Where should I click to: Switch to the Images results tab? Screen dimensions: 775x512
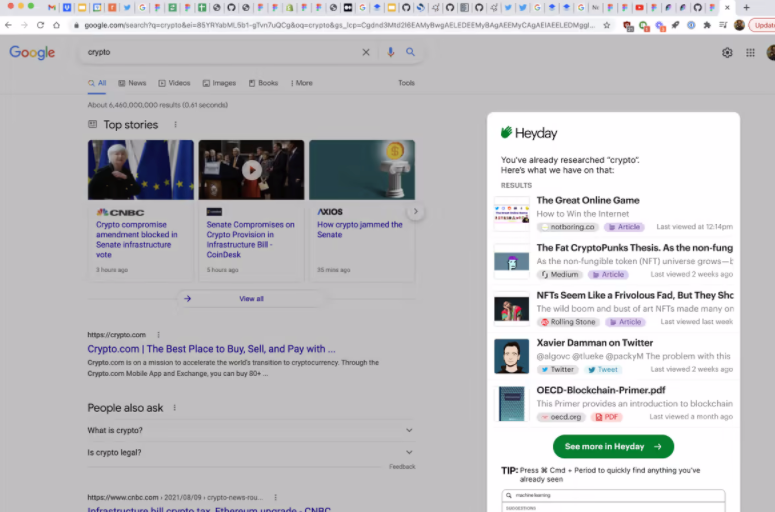(x=219, y=83)
